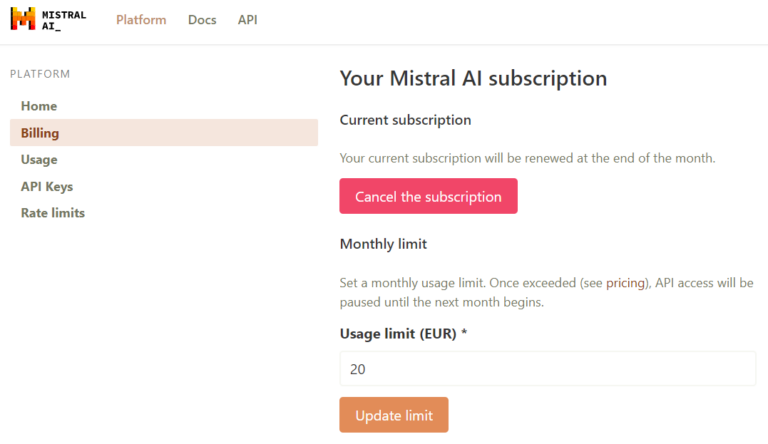Screen dimensions: 768x444
Task: Go to the API top navigation link
Action: [247, 20]
